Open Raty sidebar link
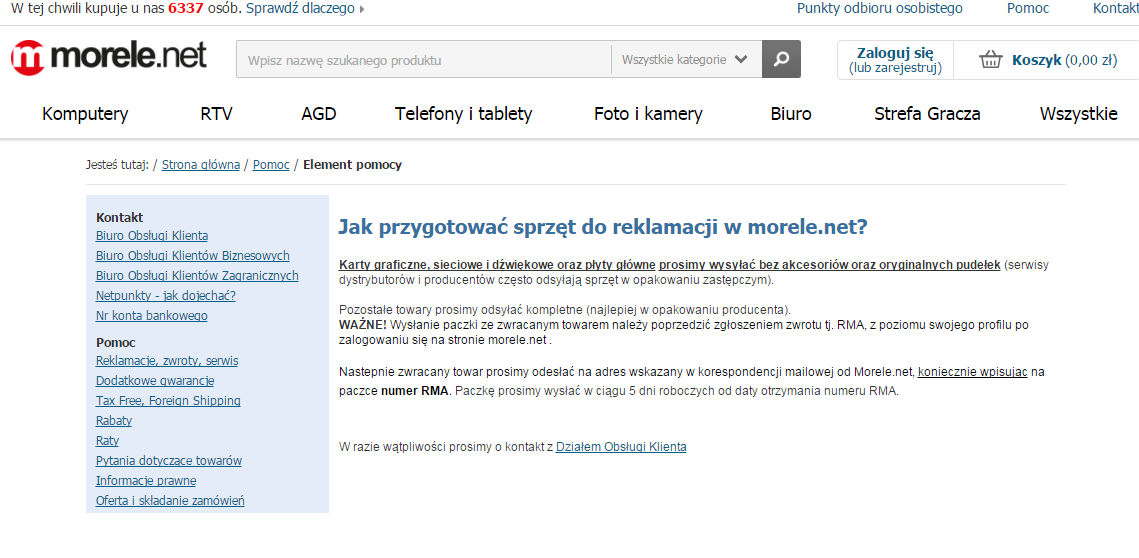 pyautogui.click(x=108, y=441)
